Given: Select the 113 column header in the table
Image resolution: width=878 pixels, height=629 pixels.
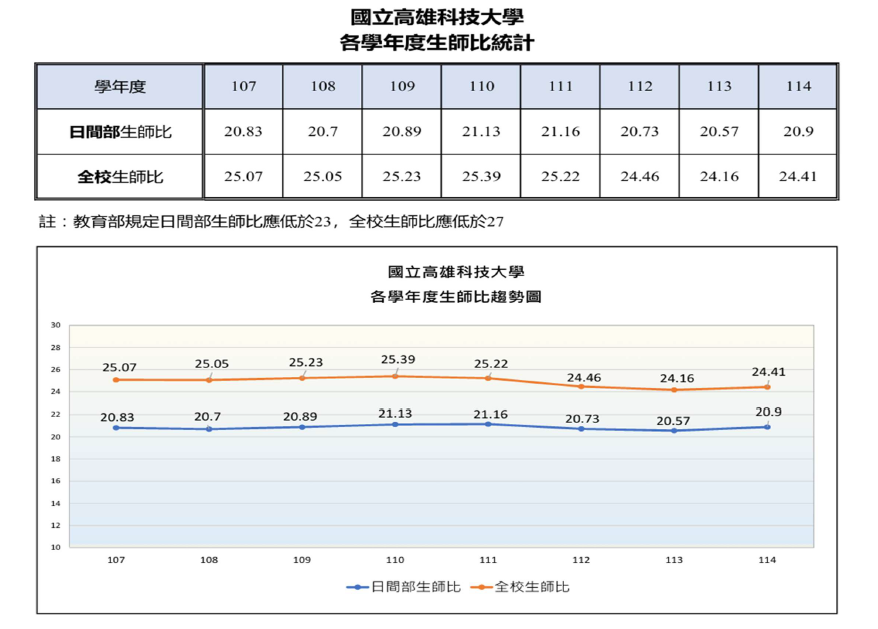Looking at the screenshot, I should [719, 87].
